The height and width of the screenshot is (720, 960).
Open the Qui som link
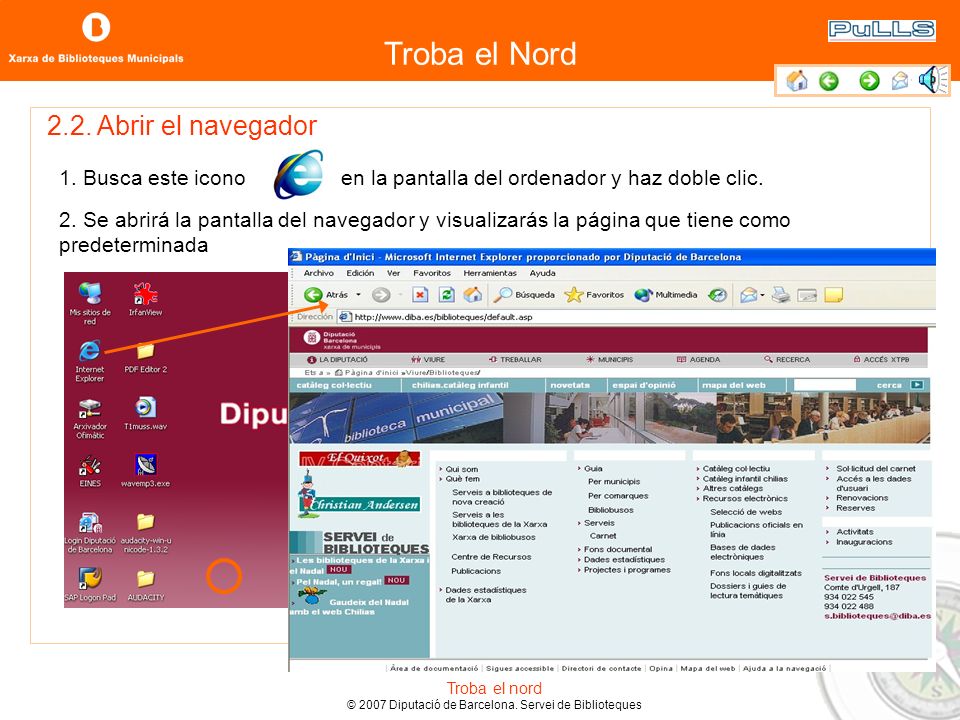(x=462, y=469)
